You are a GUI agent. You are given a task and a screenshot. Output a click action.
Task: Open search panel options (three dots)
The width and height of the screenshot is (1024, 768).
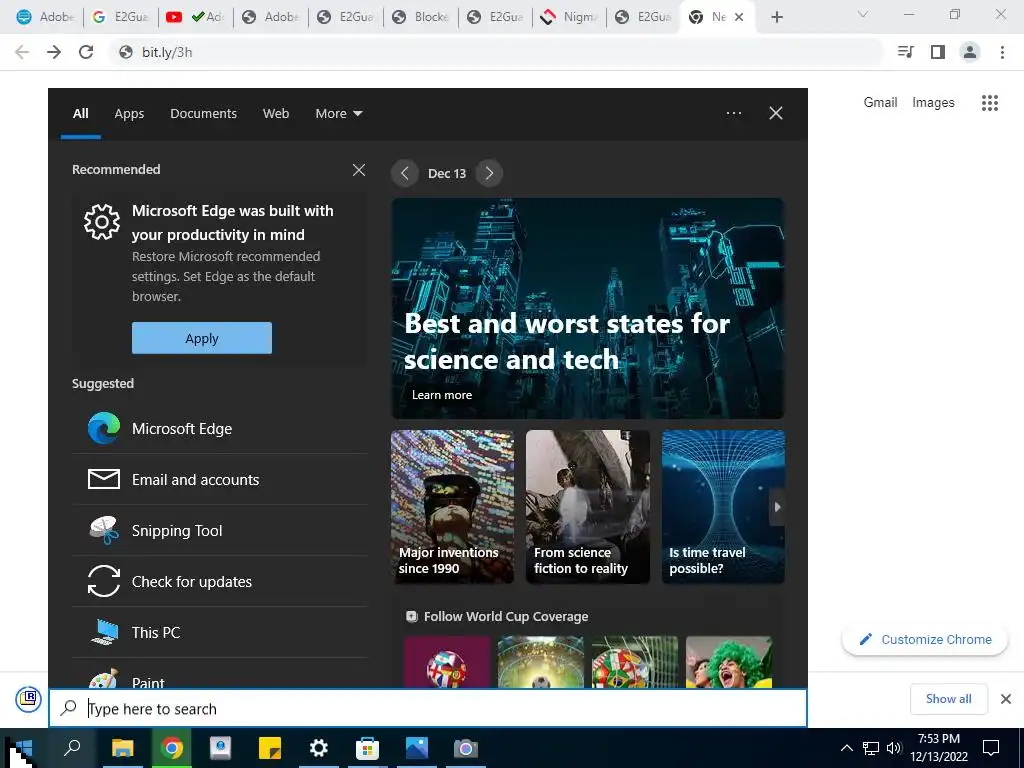(734, 113)
